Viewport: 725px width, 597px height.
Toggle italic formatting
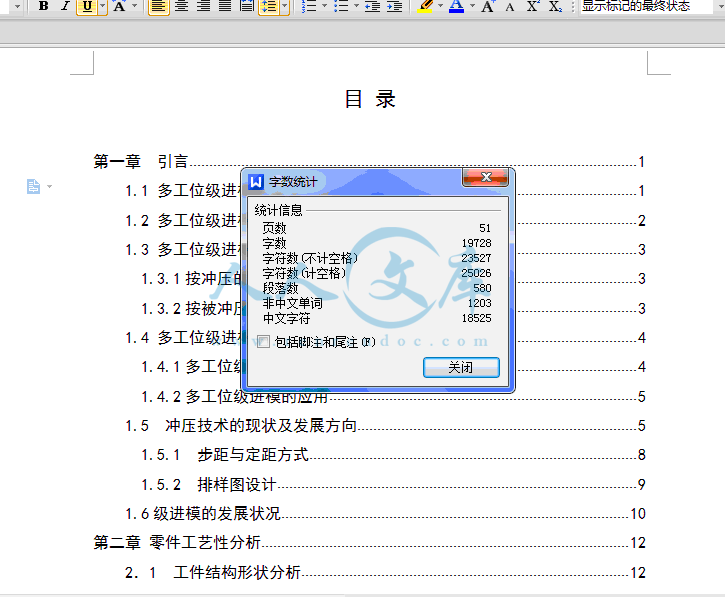tap(65, 6)
